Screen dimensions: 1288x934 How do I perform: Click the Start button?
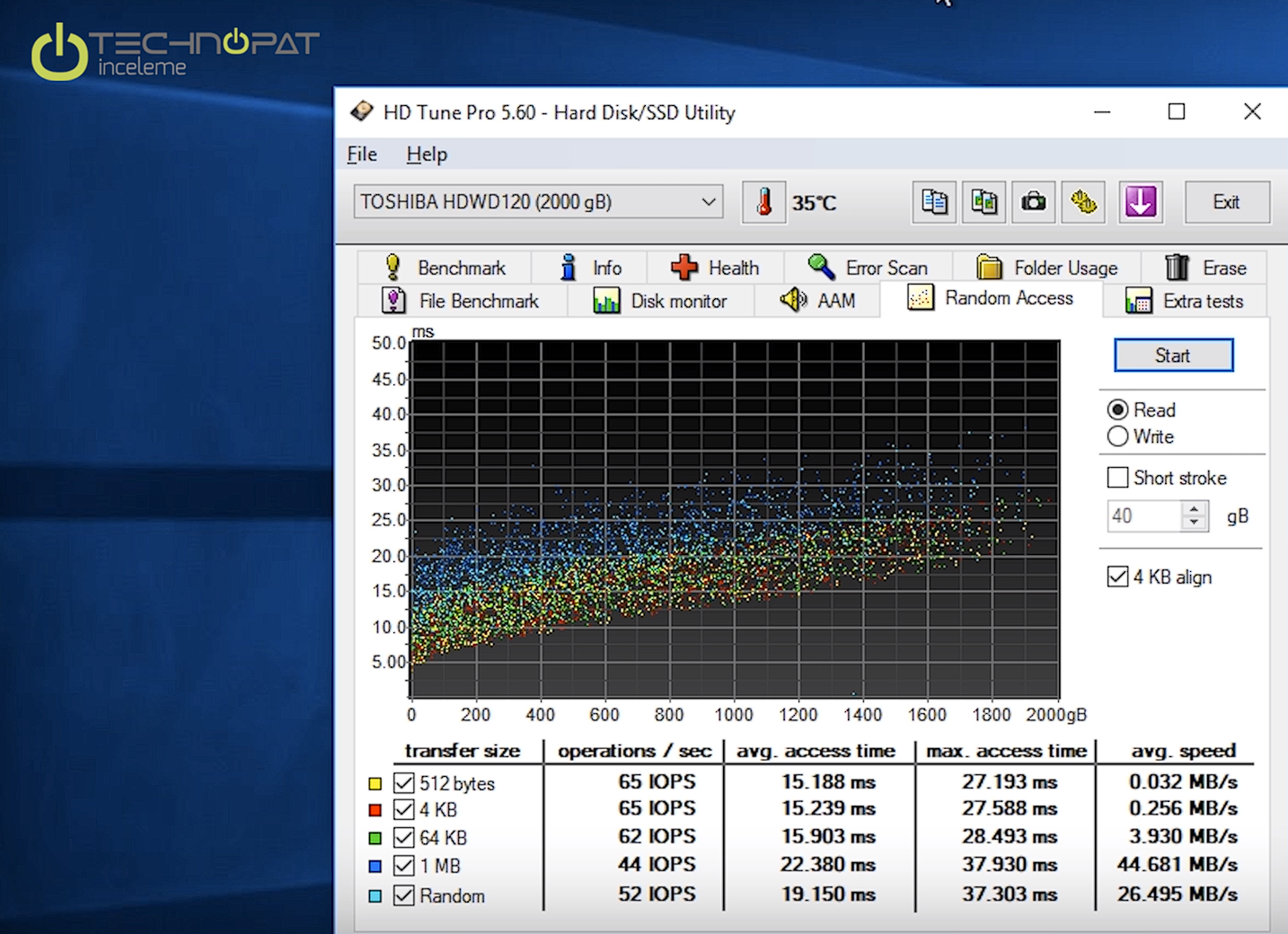click(1173, 356)
